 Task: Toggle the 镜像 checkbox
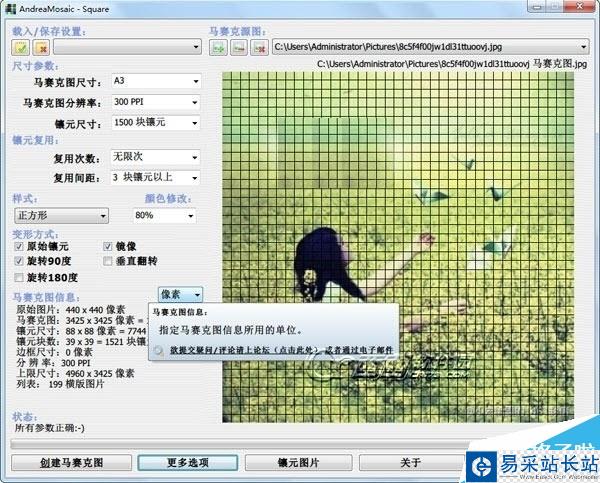pos(108,246)
